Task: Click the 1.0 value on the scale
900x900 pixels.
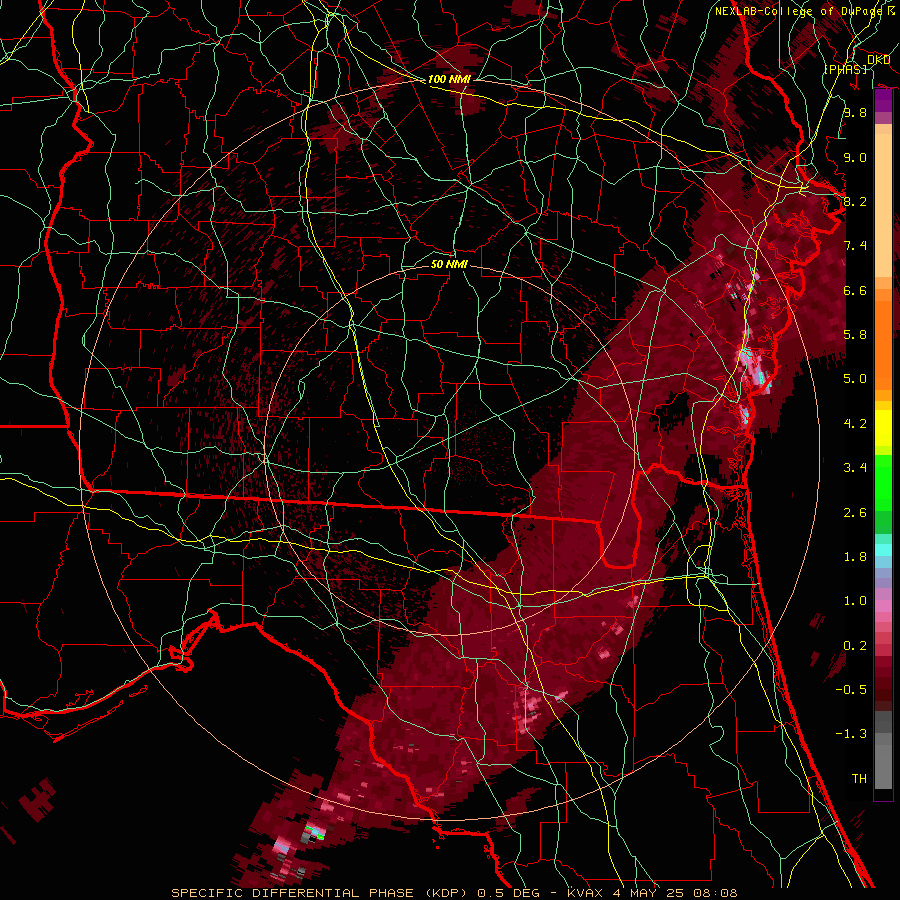Action: (x=855, y=601)
